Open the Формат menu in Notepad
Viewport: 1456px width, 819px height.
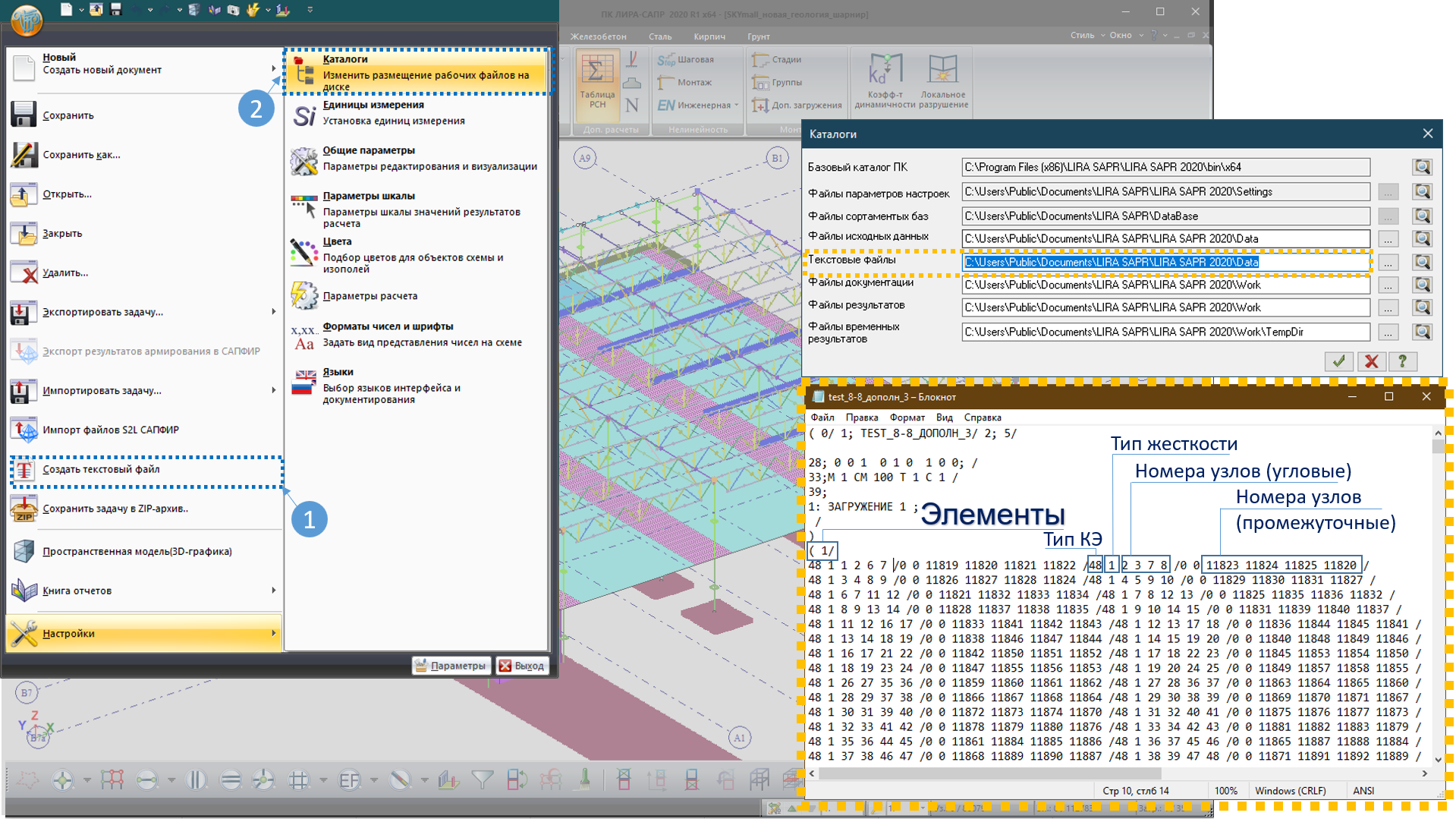pos(907,417)
